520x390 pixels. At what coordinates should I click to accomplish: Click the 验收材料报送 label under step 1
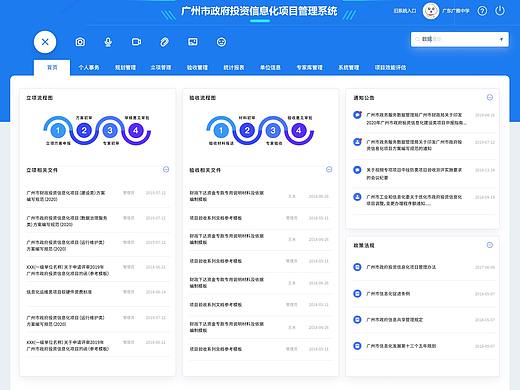[x=221, y=143]
